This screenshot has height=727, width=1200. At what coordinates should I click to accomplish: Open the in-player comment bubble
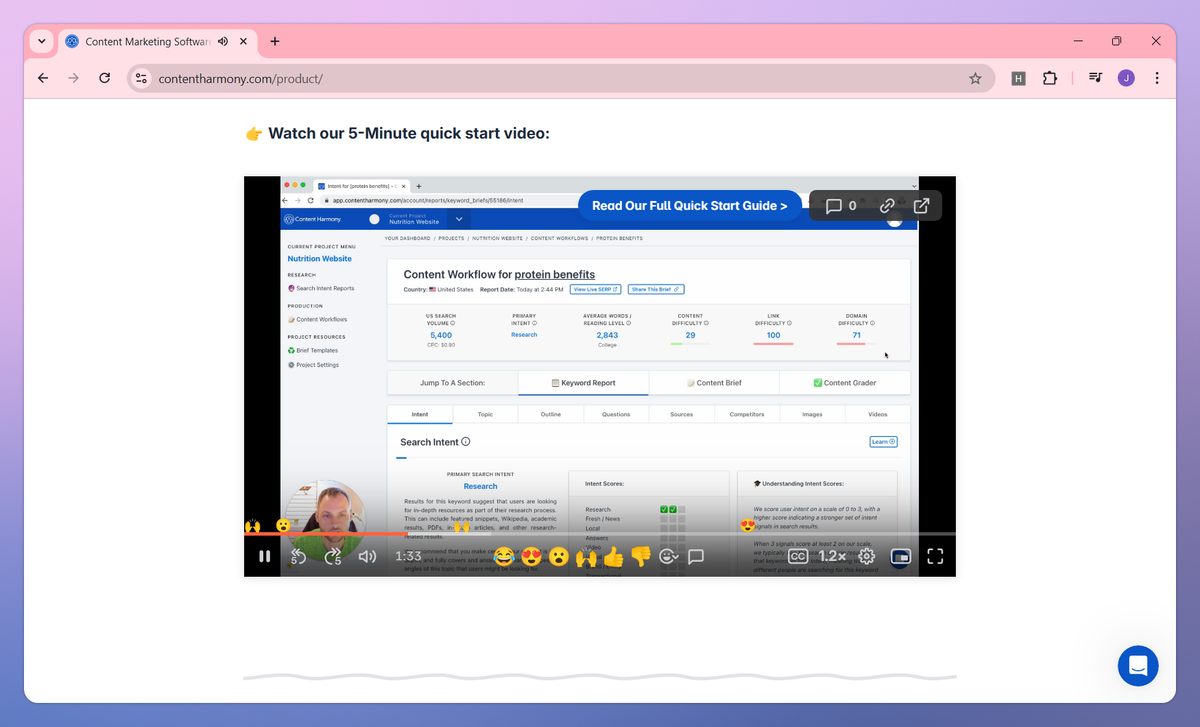pyautogui.click(x=696, y=556)
